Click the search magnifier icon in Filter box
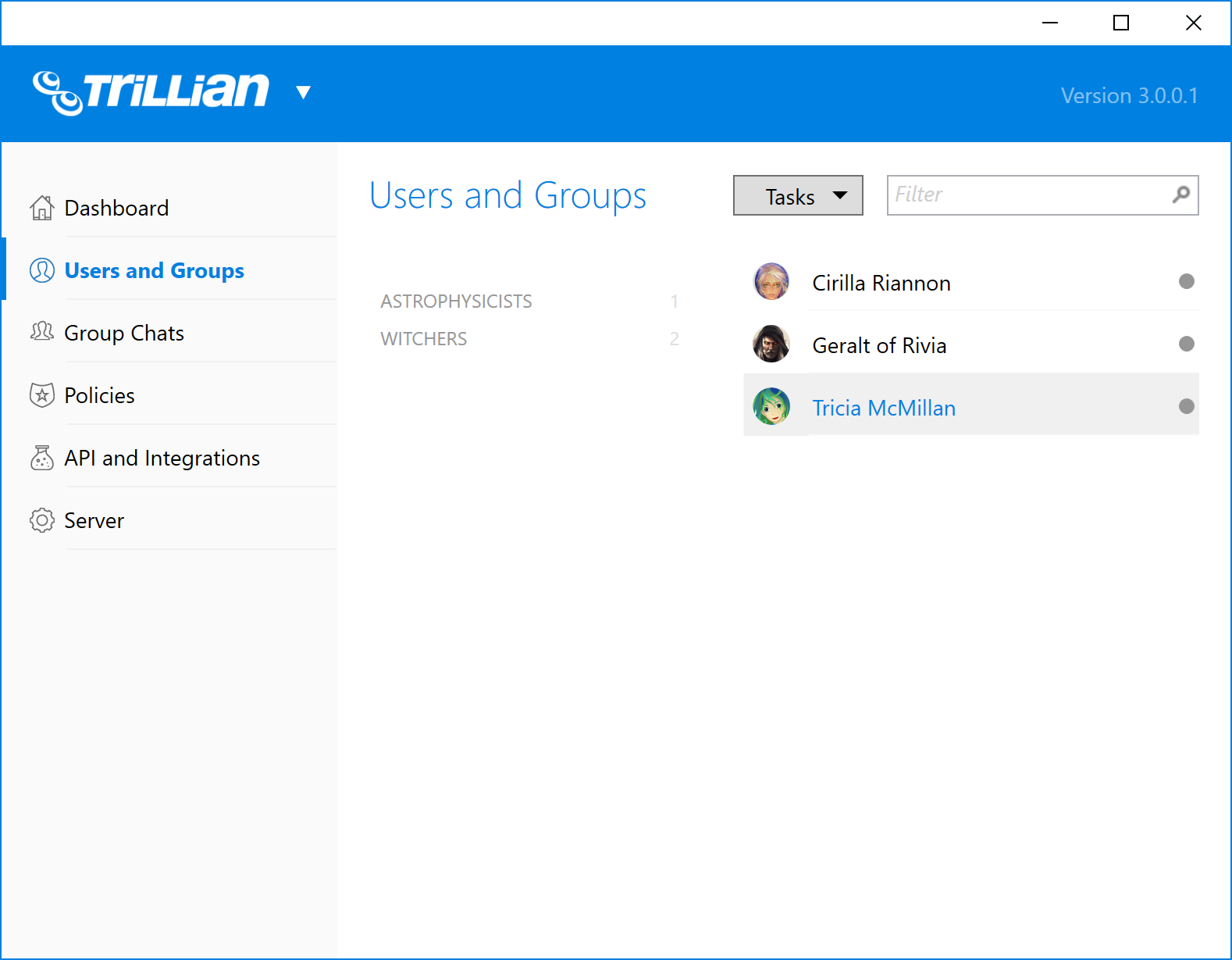This screenshot has height=960, width=1232. 1181,194
